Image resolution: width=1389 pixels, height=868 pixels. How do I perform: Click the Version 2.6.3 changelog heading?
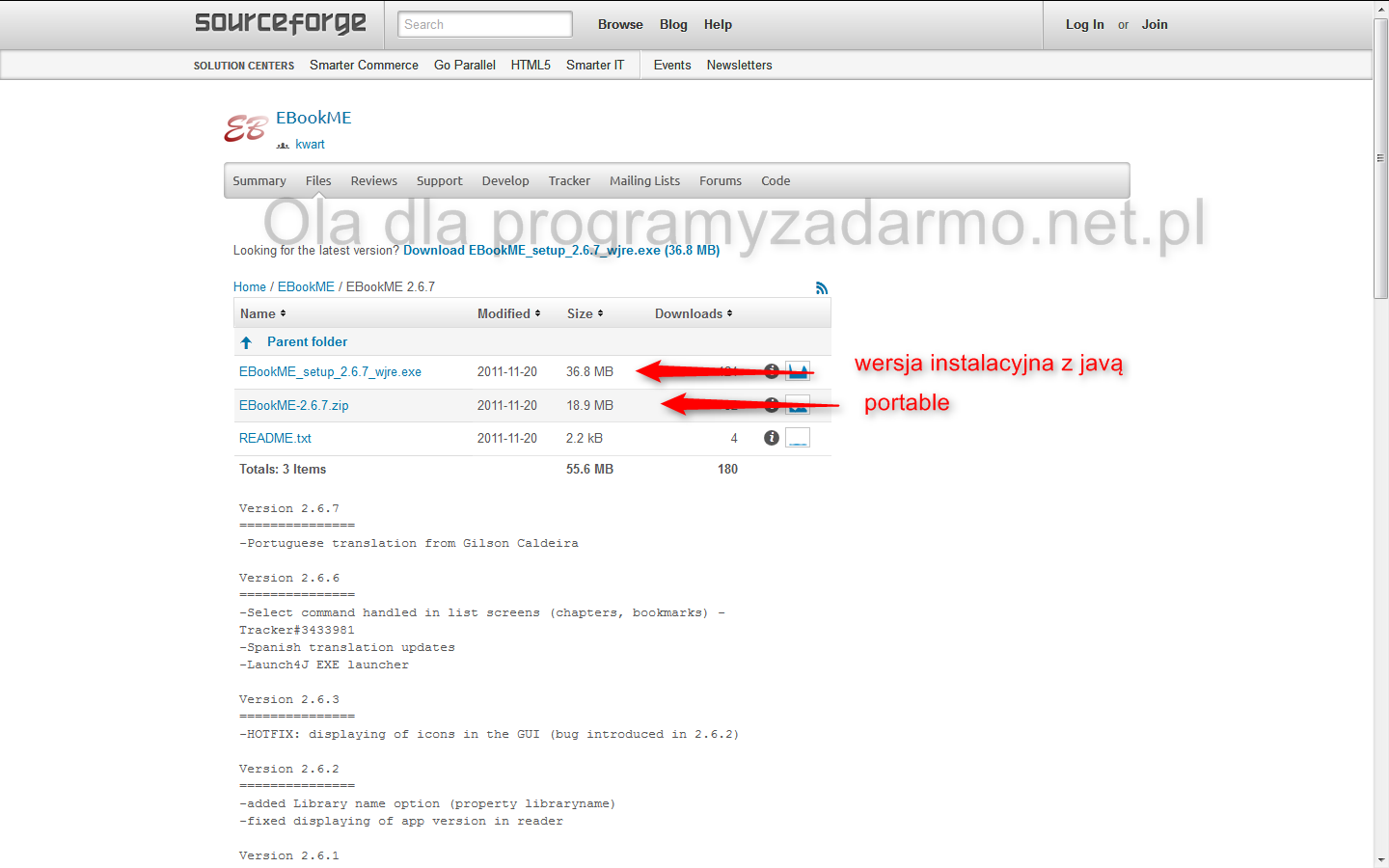pos(289,699)
